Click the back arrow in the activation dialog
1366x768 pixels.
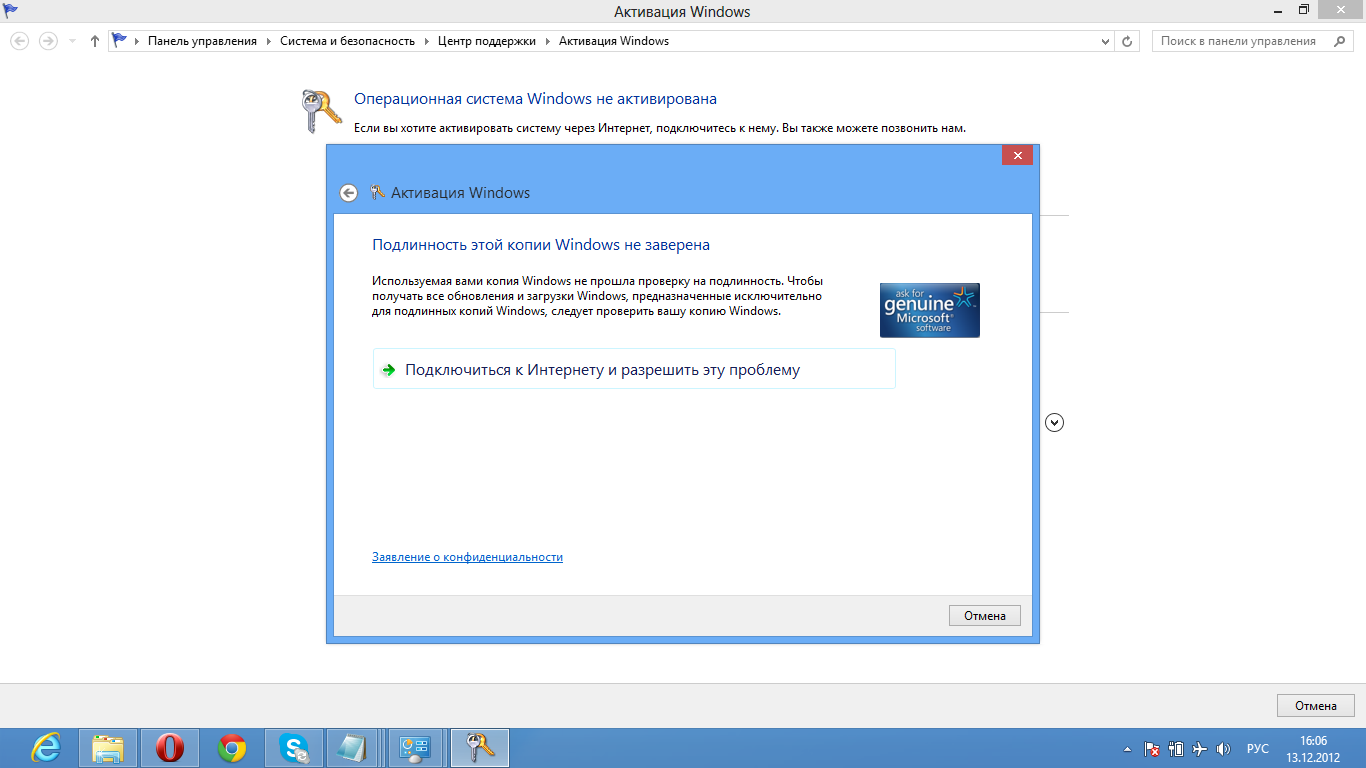coord(348,193)
